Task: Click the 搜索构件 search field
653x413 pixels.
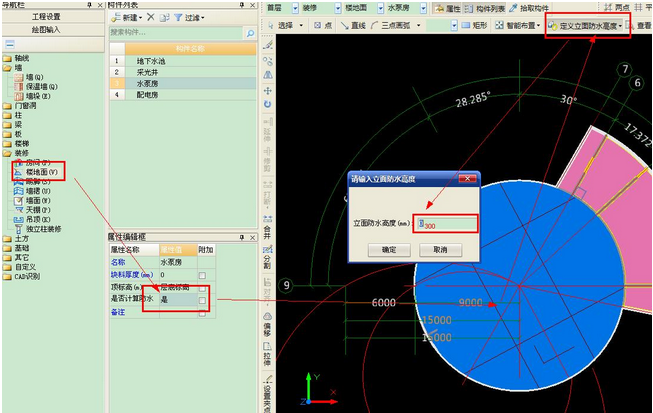Action: [x=176, y=32]
